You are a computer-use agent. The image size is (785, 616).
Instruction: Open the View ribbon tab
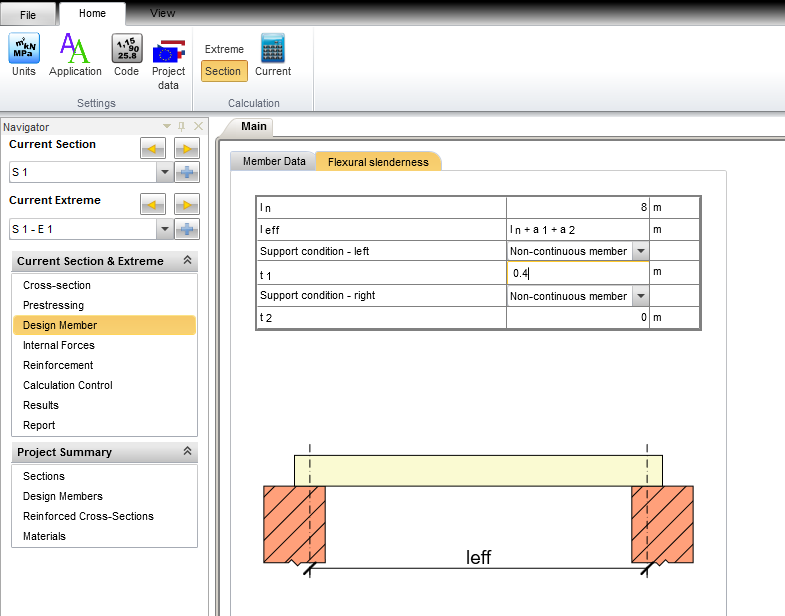162,13
